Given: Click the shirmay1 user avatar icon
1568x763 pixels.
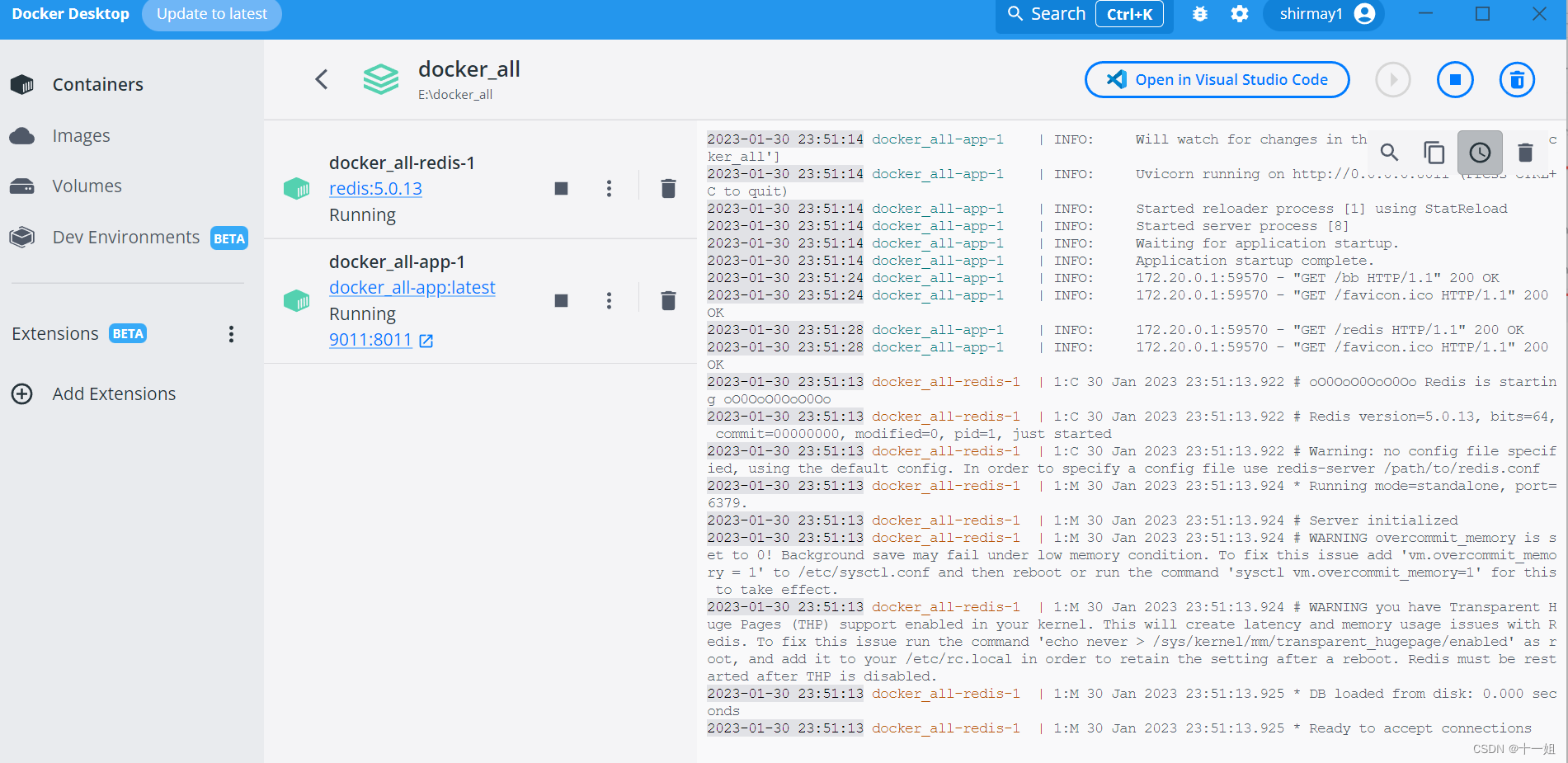Looking at the screenshot, I should (1365, 14).
